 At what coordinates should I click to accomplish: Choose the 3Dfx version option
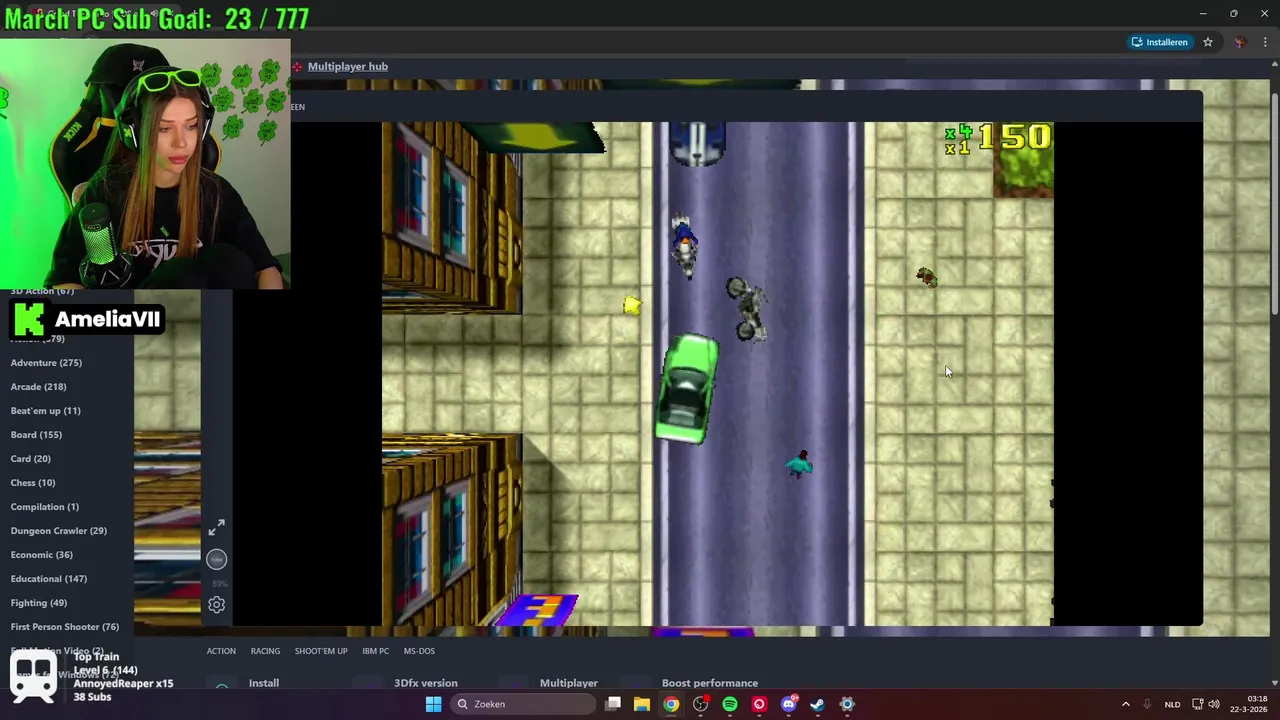425,683
